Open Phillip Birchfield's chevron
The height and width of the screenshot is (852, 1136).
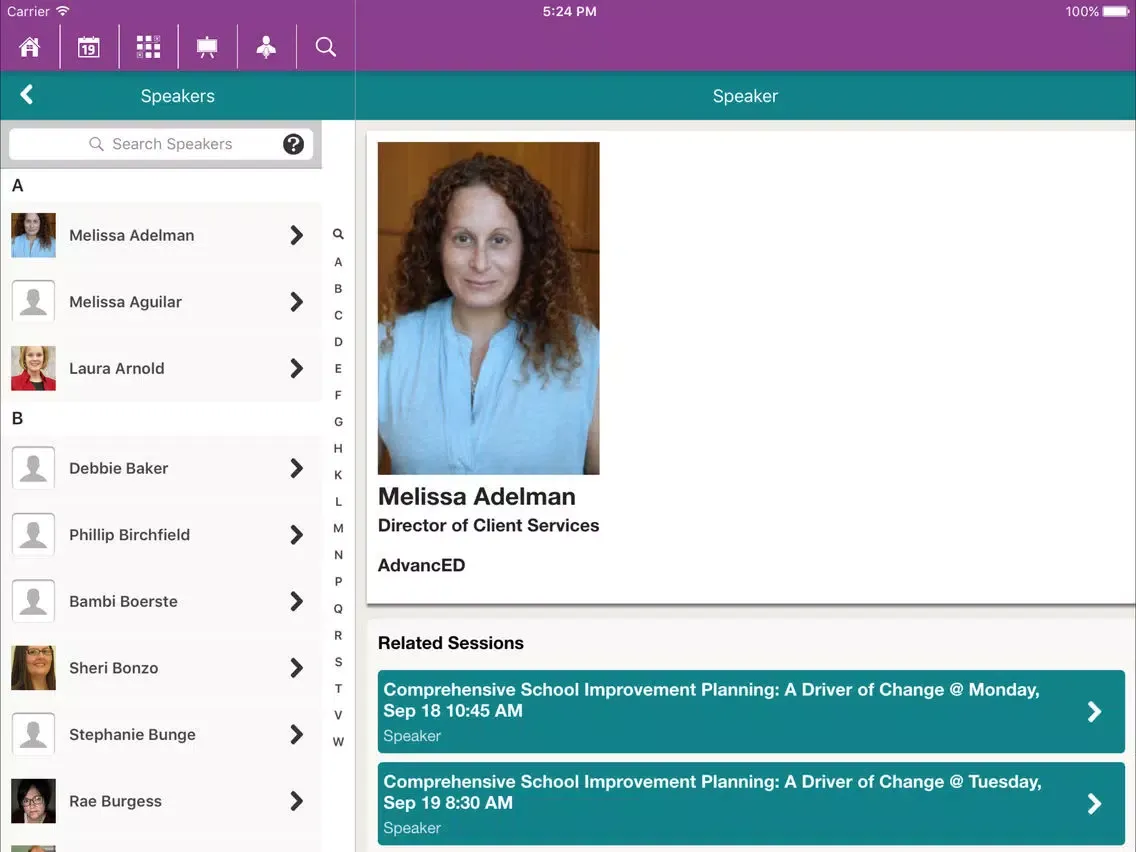pyautogui.click(x=296, y=535)
